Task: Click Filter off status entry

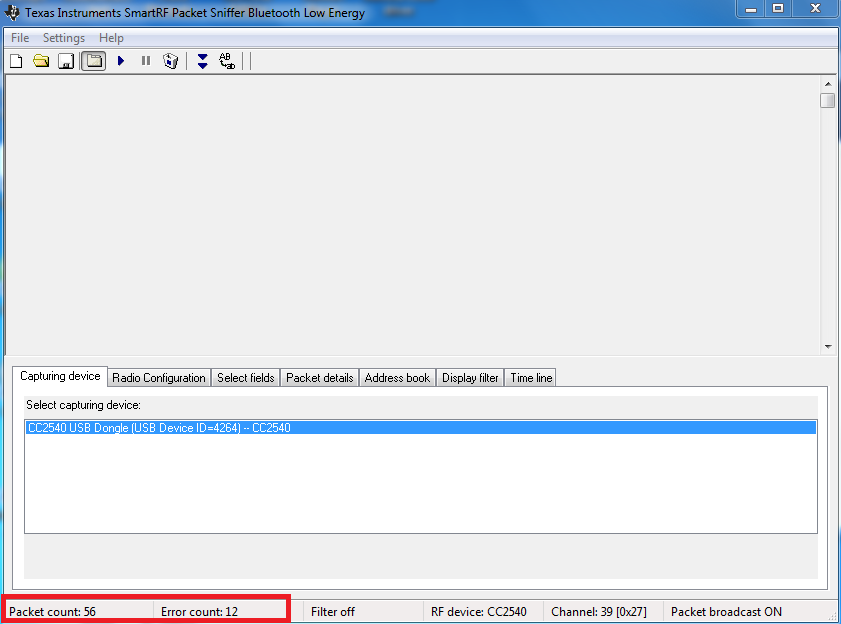Action: pyautogui.click(x=333, y=612)
